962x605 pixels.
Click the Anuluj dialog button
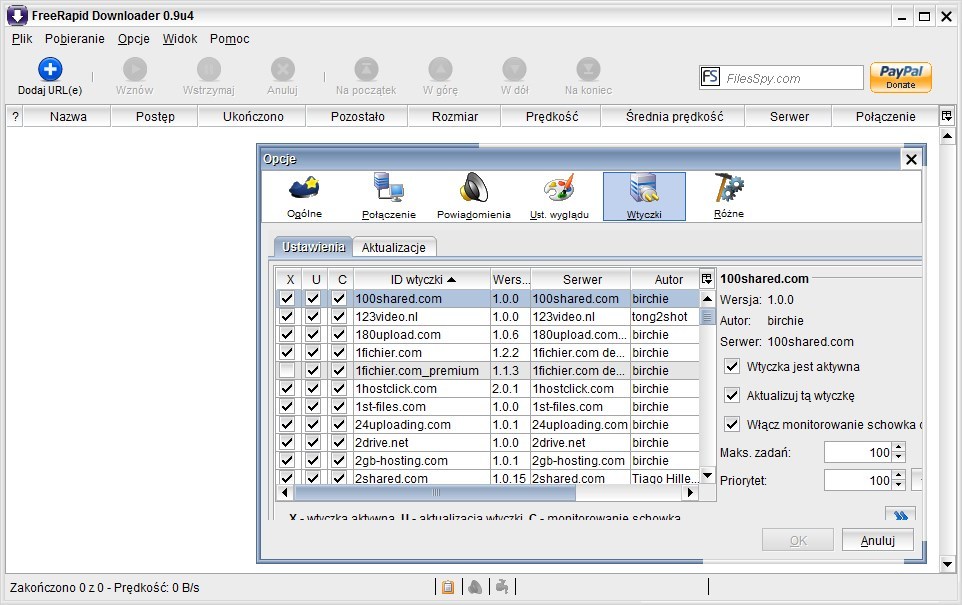[x=877, y=541]
